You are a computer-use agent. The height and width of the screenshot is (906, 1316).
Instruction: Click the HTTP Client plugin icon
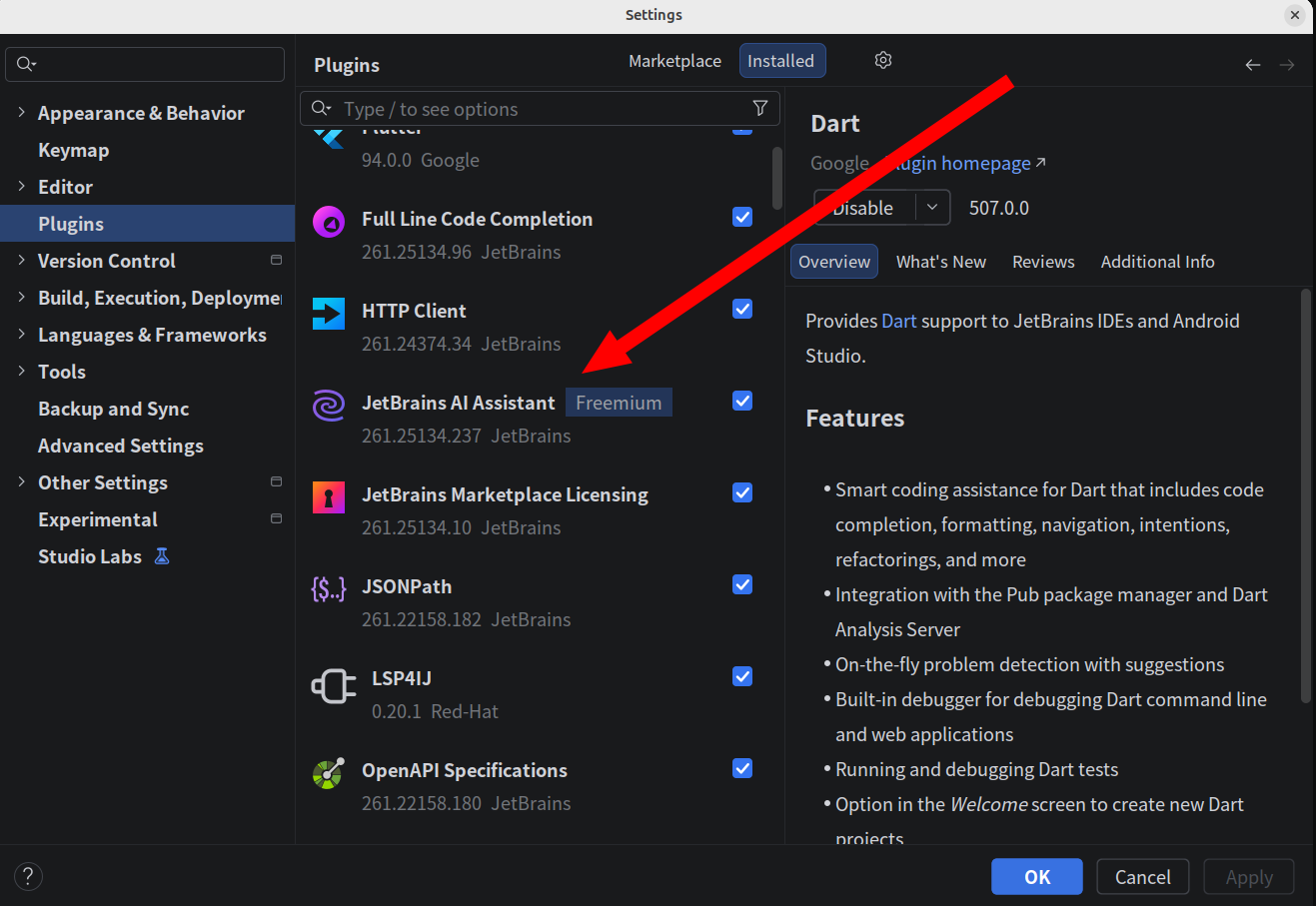click(x=329, y=314)
